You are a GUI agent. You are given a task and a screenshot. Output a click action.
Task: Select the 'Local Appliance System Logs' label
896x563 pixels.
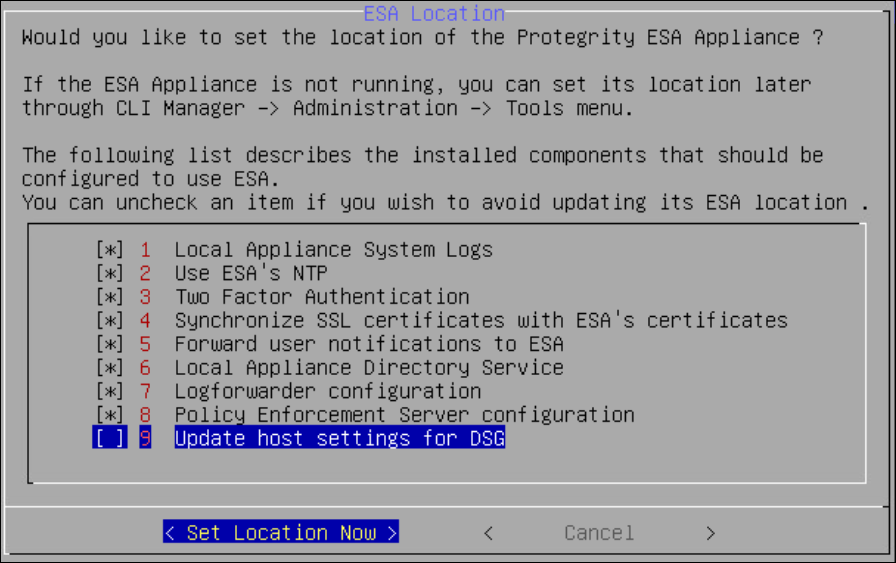tap(334, 250)
